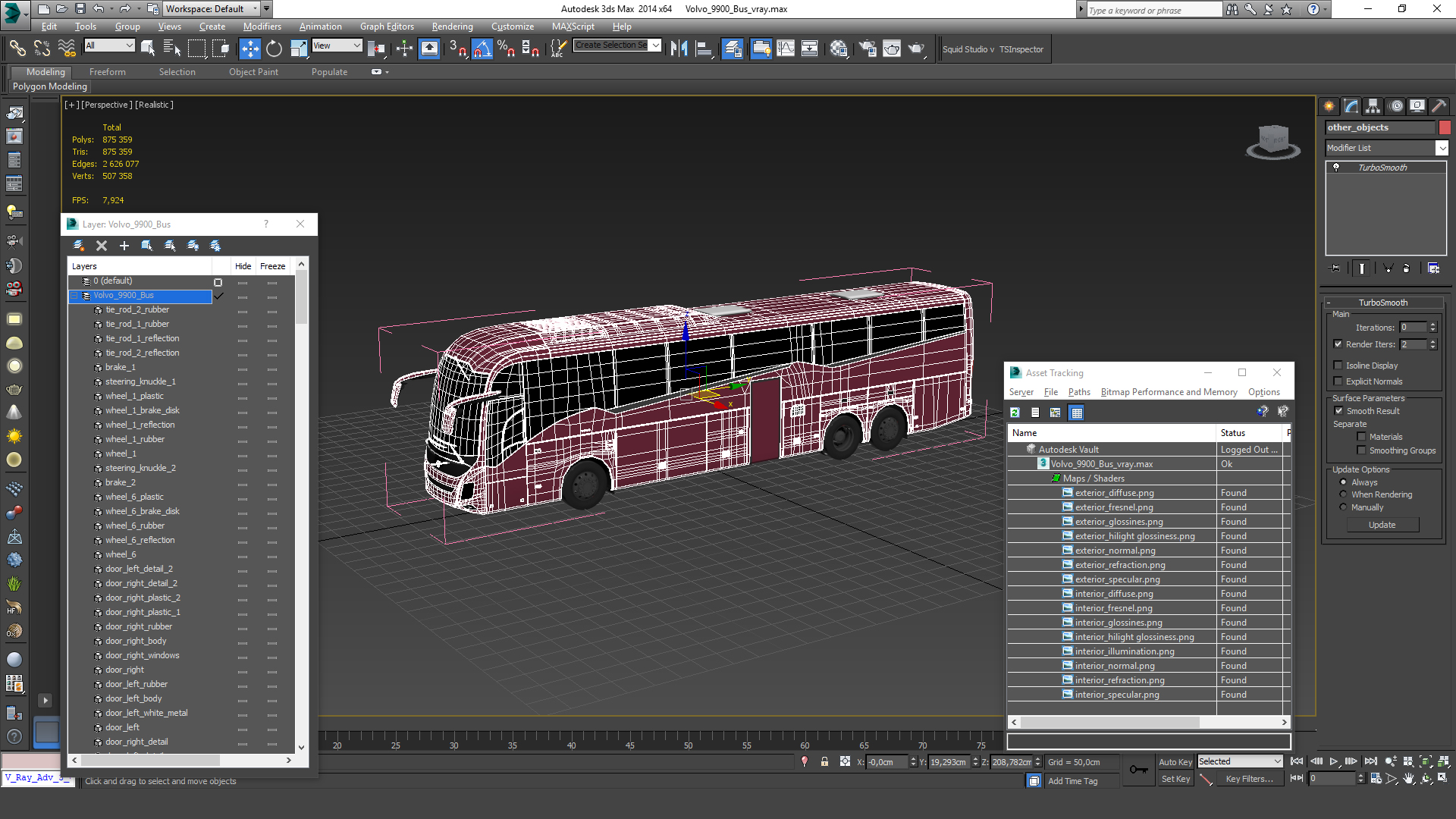Toggle the Percent Snap tool
The height and width of the screenshot is (819, 1456).
(x=507, y=49)
